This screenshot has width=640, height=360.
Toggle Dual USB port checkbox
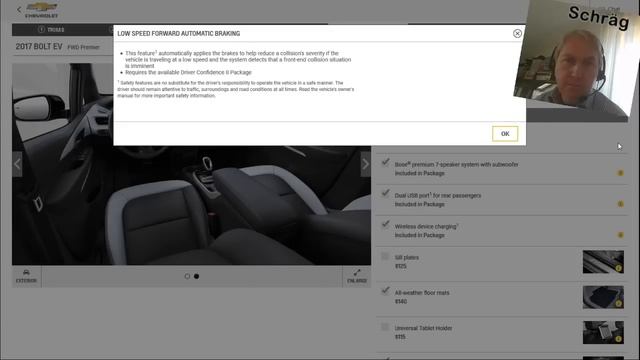coord(385,193)
